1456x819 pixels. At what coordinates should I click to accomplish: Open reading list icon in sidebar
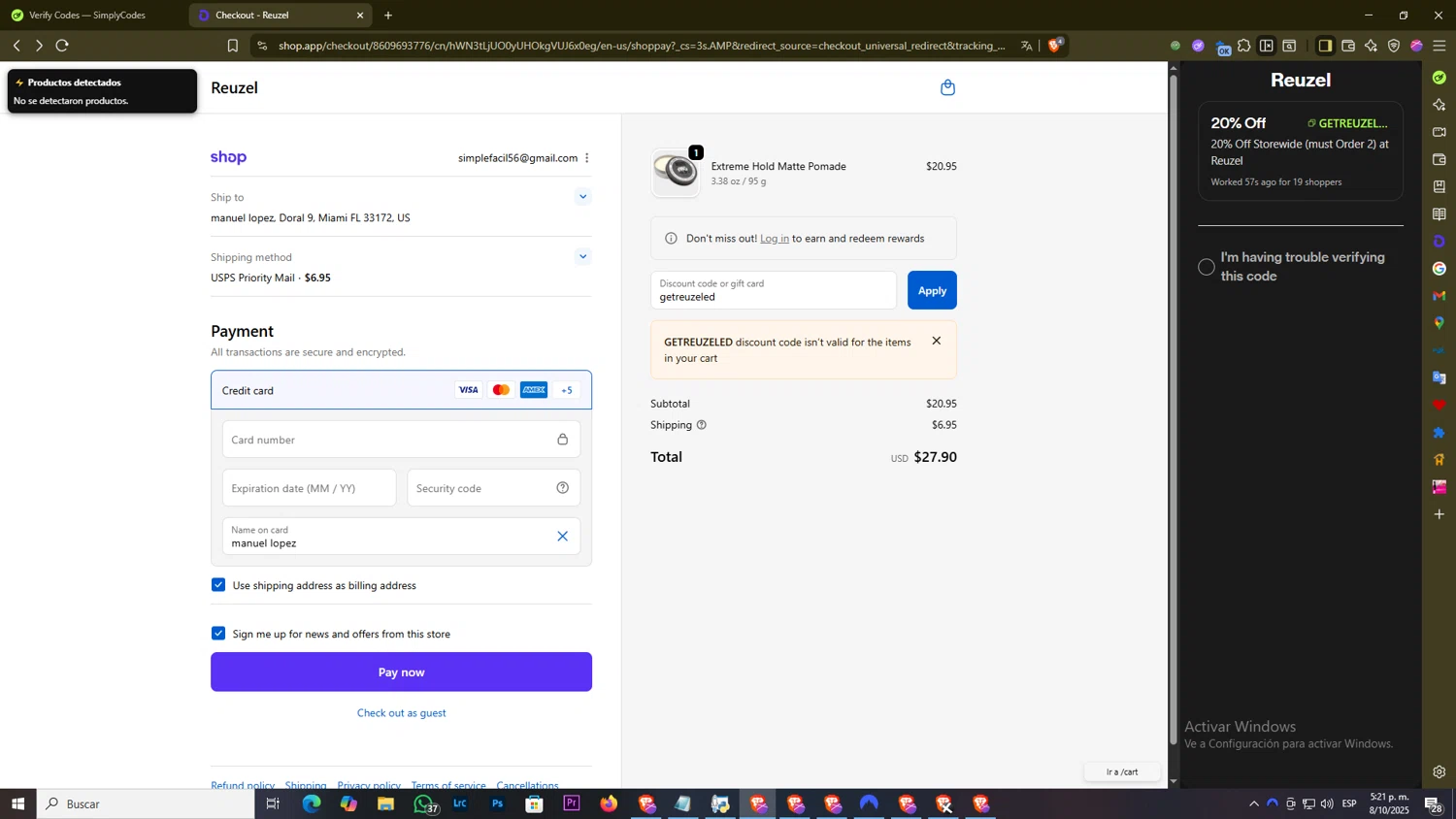coord(1439,214)
